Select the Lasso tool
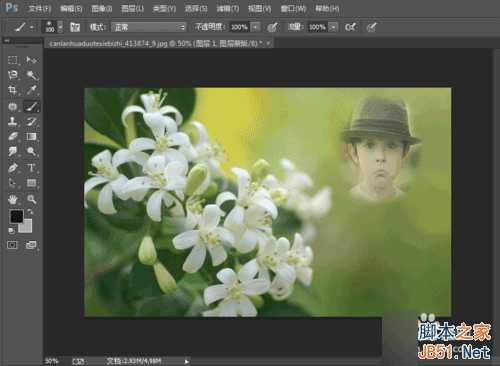The image size is (500, 366). [13, 75]
